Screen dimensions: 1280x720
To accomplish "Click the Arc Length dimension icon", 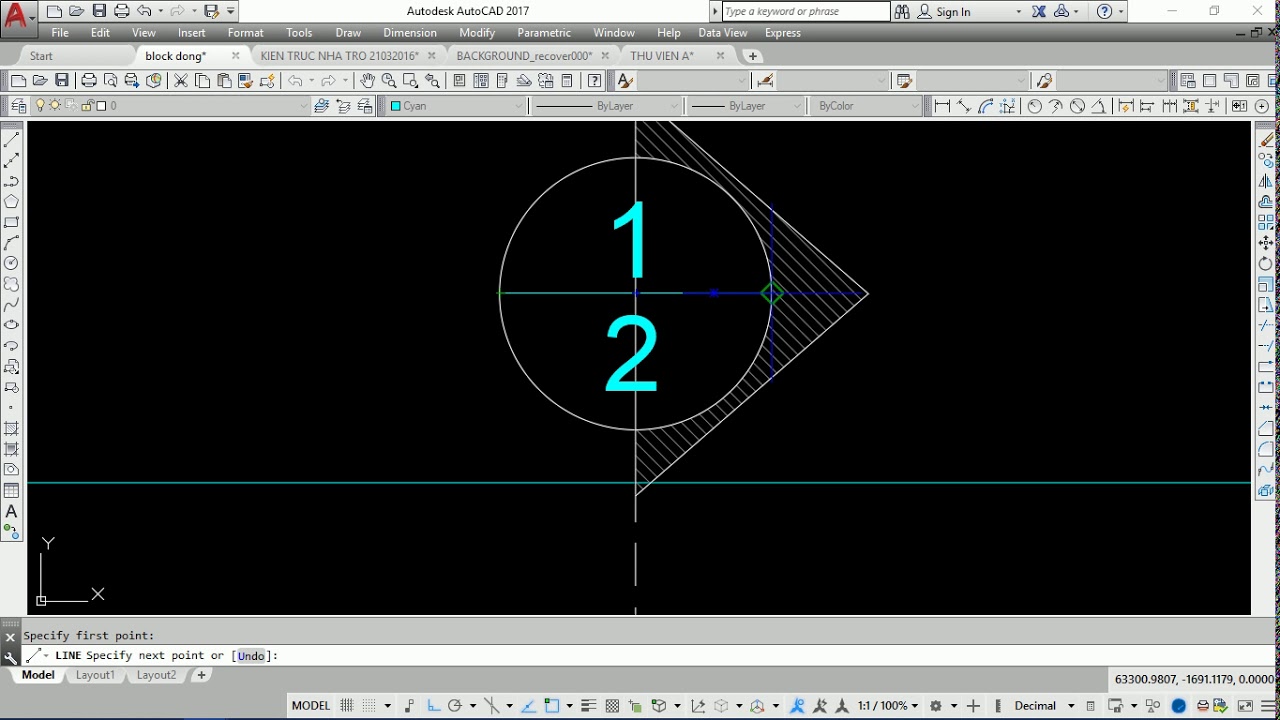I will click(x=986, y=106).
